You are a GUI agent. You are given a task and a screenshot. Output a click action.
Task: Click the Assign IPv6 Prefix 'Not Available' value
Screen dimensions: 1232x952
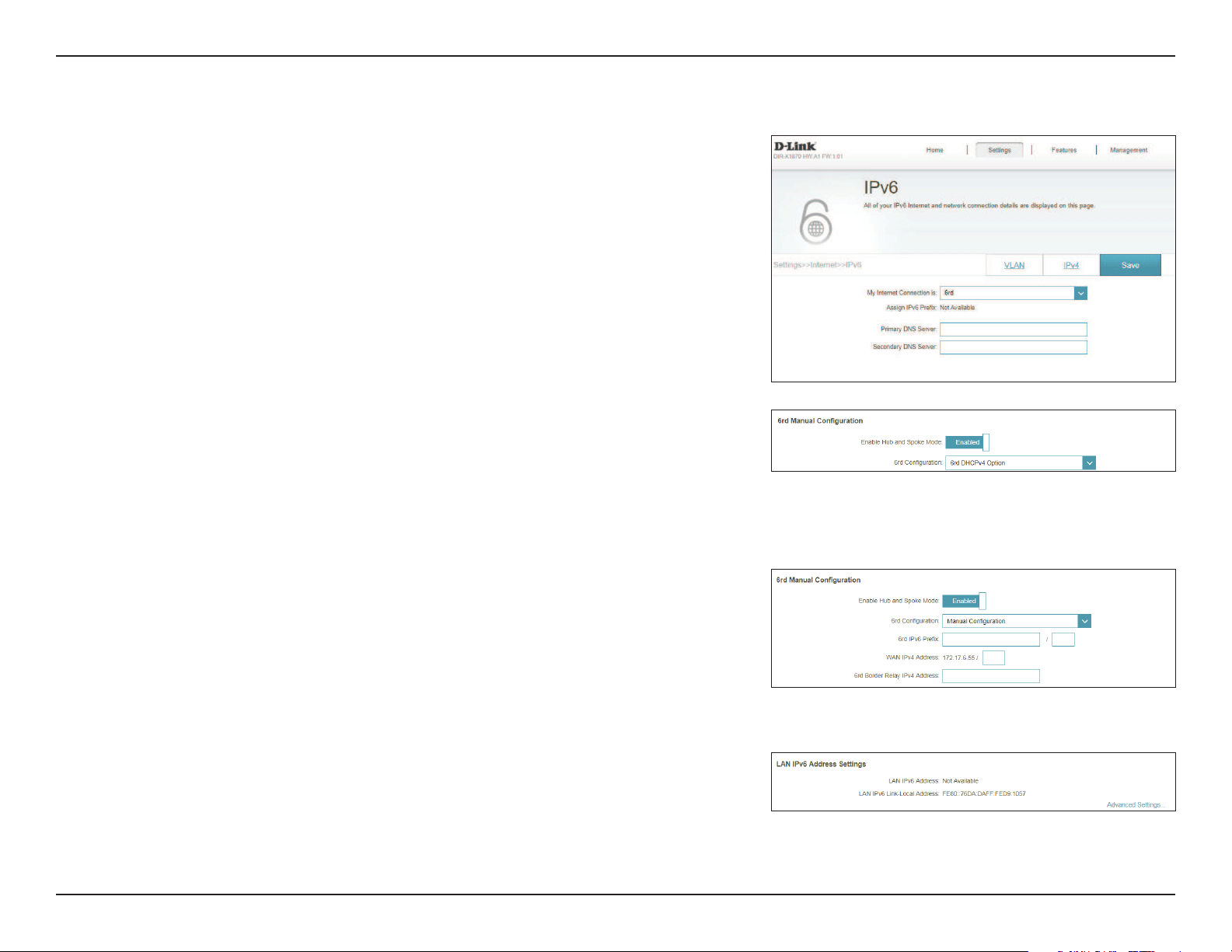pyautogui.click(x=958, y=308)
